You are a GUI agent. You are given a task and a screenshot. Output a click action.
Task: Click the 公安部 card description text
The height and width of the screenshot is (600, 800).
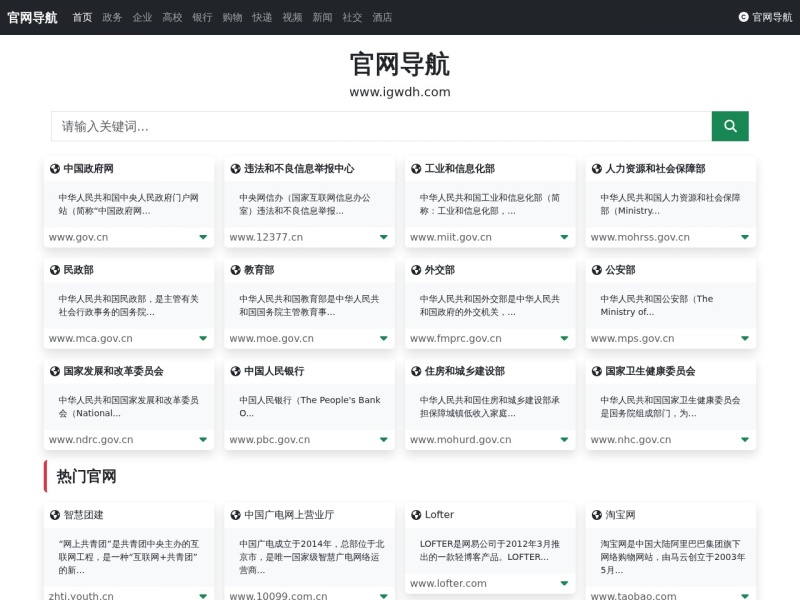pos(657,305)
